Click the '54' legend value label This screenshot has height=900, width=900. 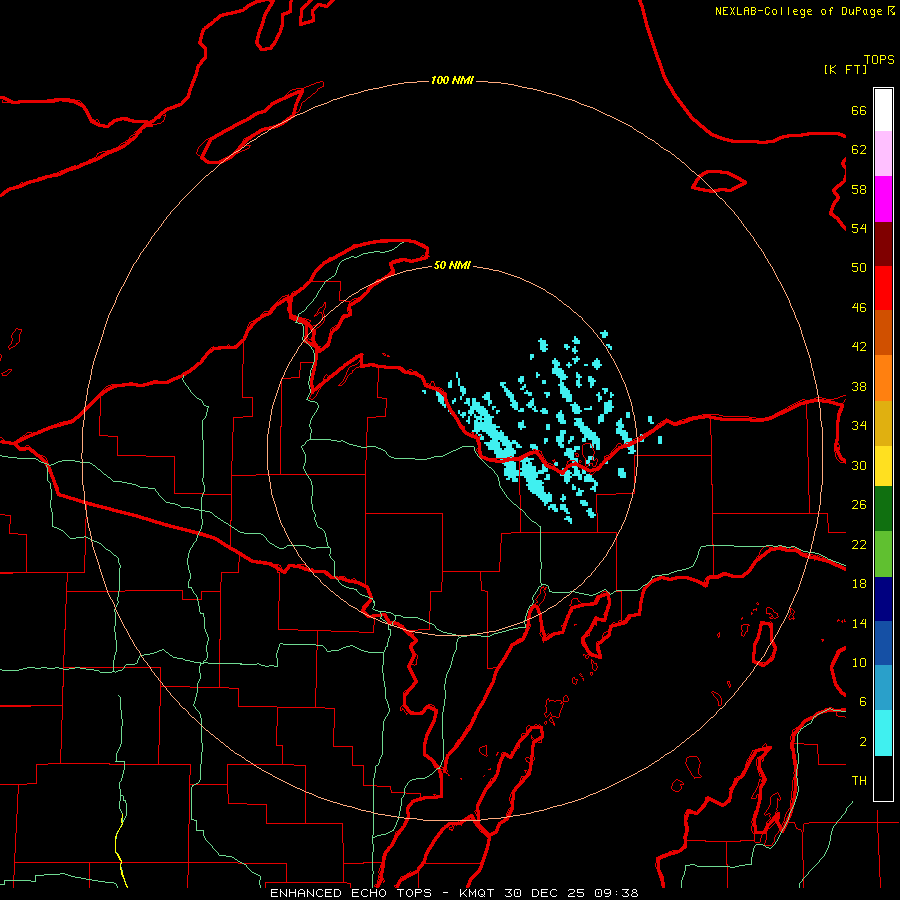[x=859, y=228]
